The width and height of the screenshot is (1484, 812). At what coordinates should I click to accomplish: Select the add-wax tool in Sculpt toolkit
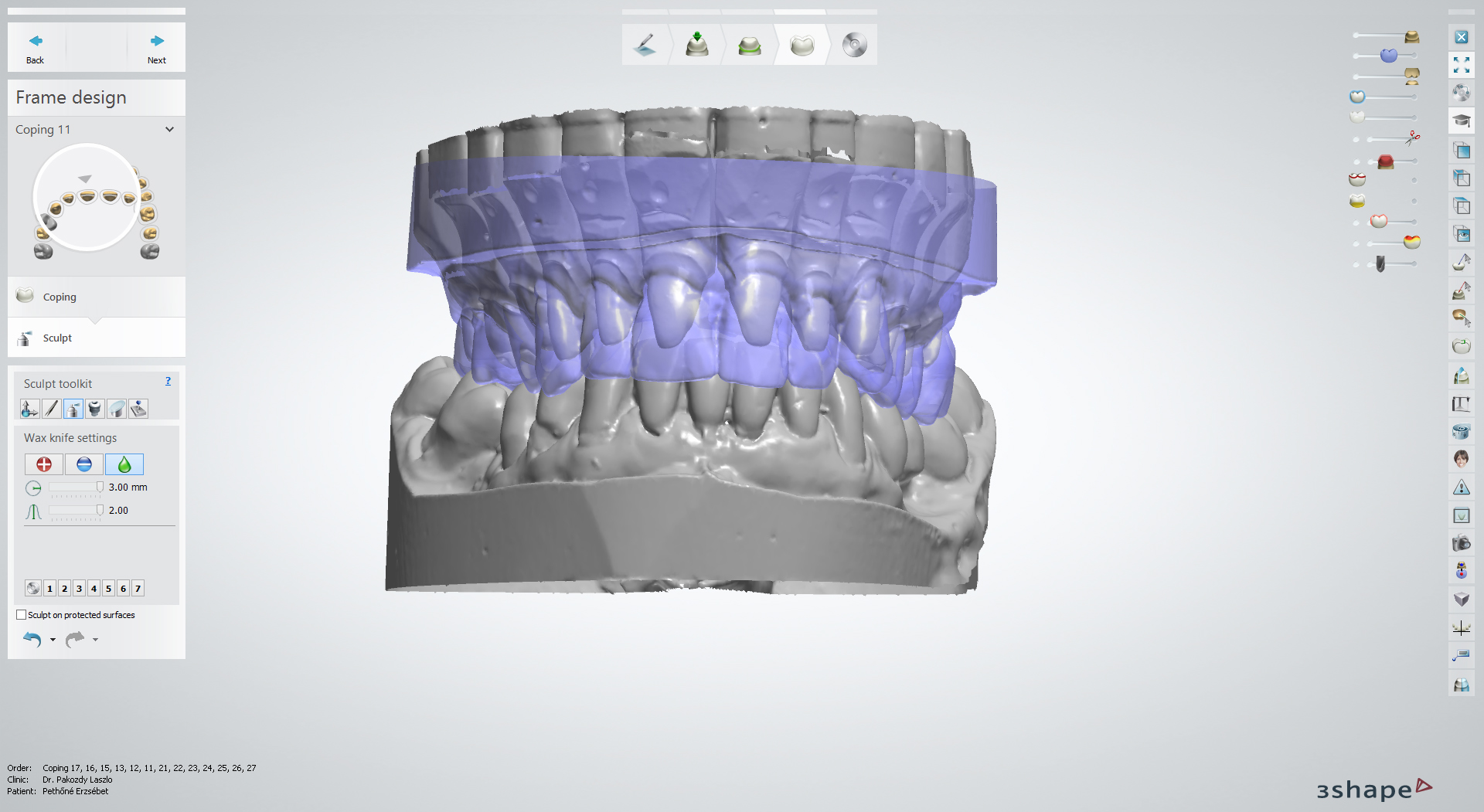(44, 464)
